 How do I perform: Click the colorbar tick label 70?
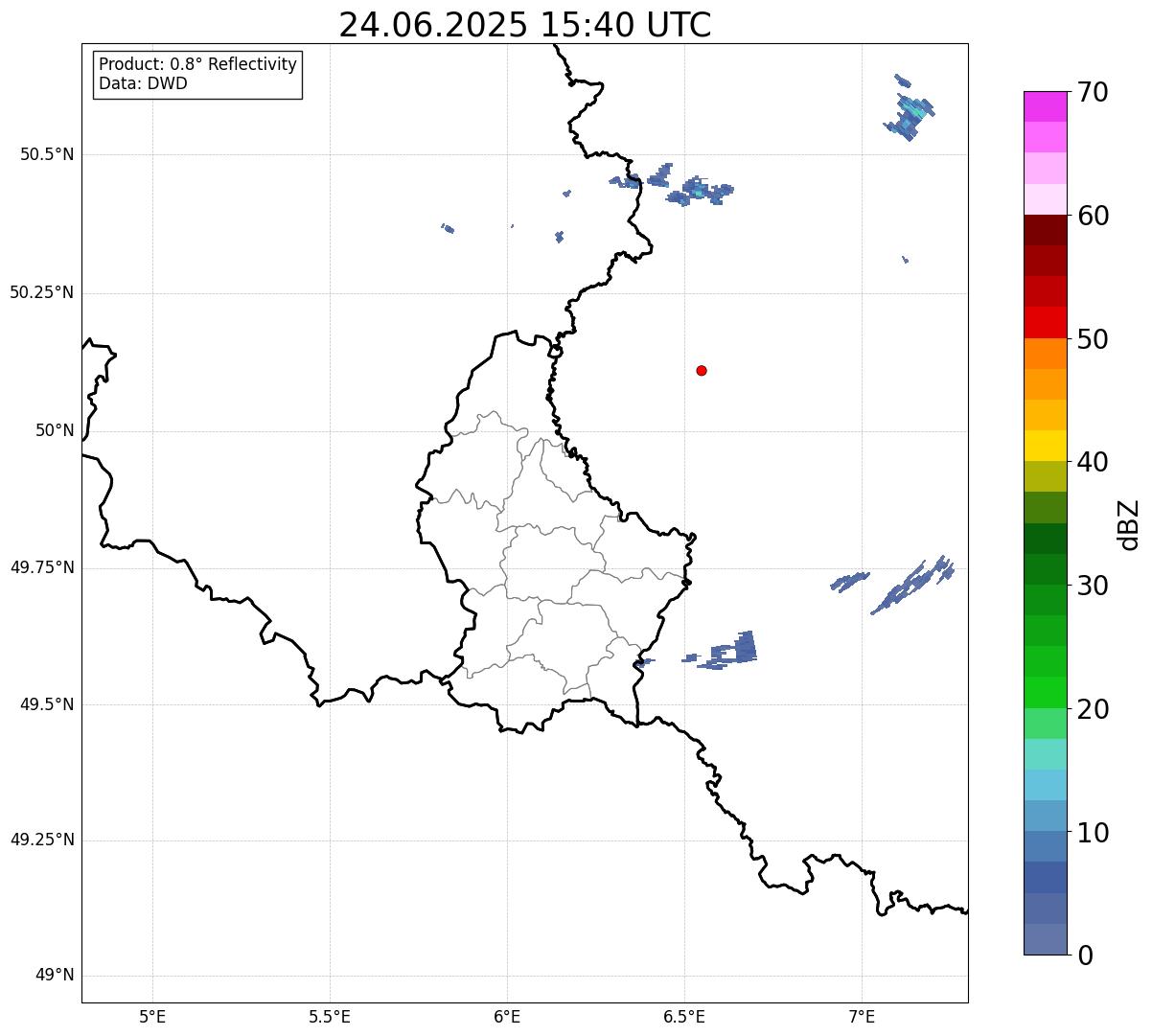1093,93
